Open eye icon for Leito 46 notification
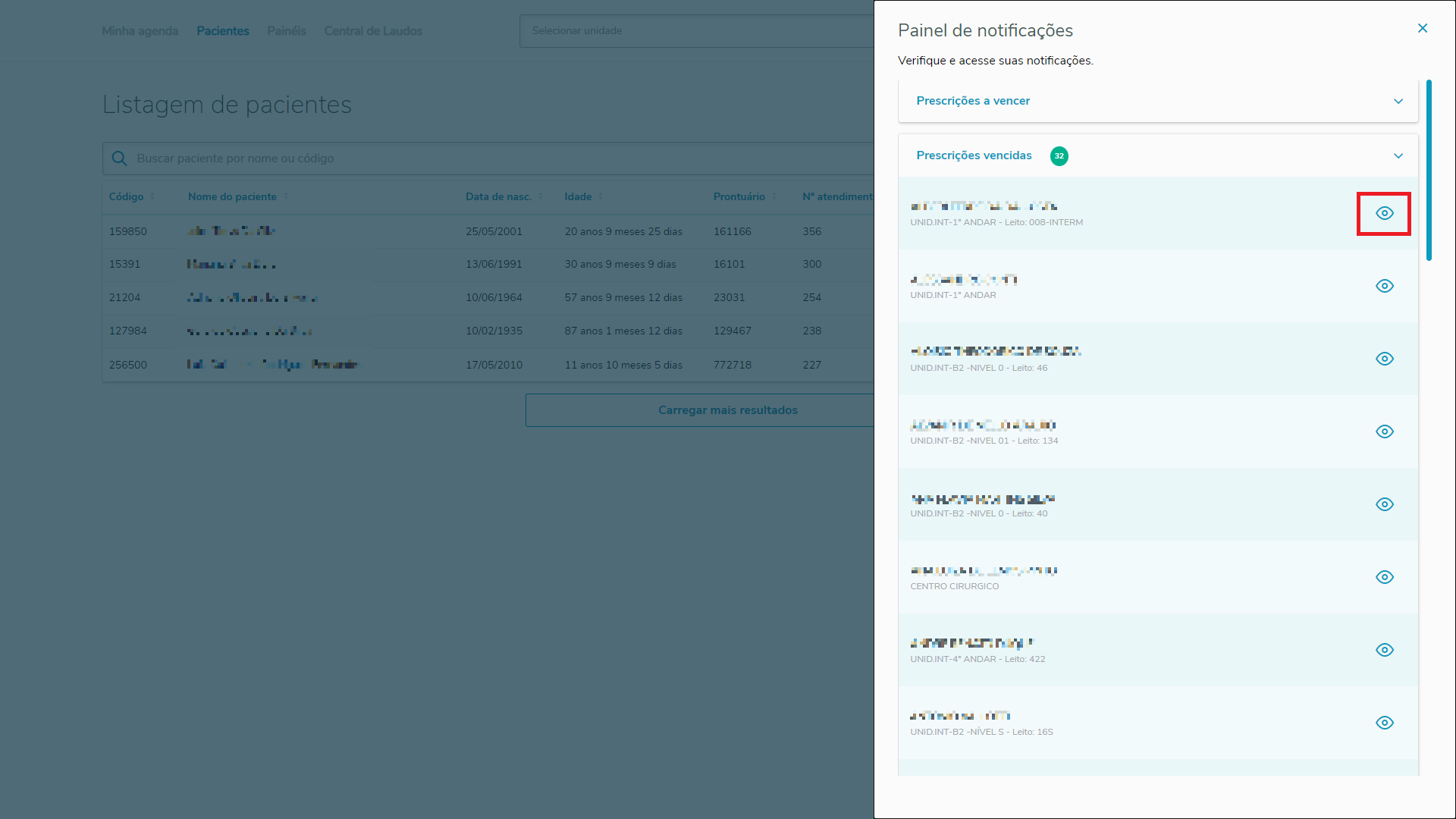The width and height of the screenshot is (1456, 819). tap(1384, 359)
